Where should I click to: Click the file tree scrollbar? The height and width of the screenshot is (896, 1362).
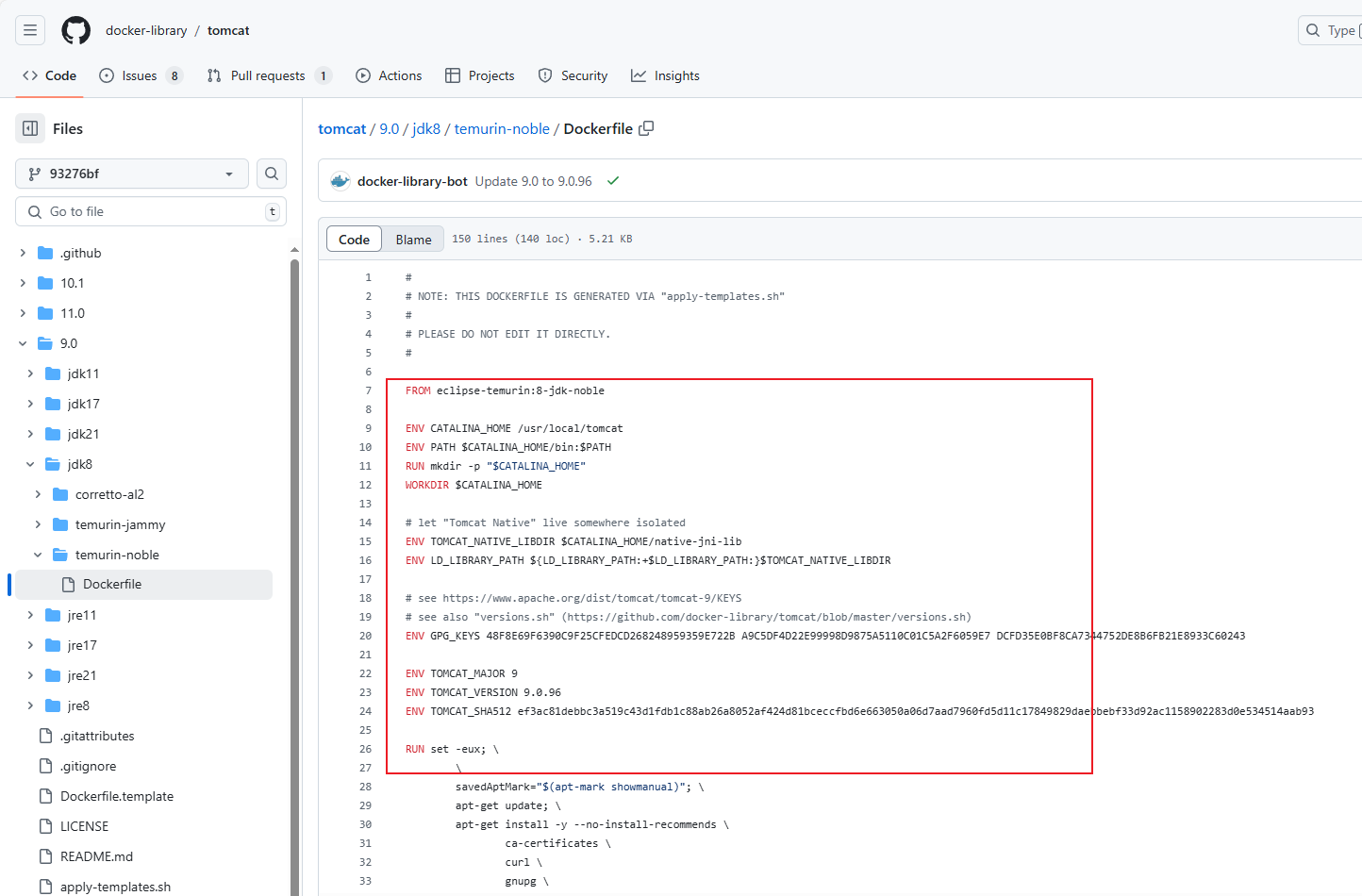(x=294, y=575)
